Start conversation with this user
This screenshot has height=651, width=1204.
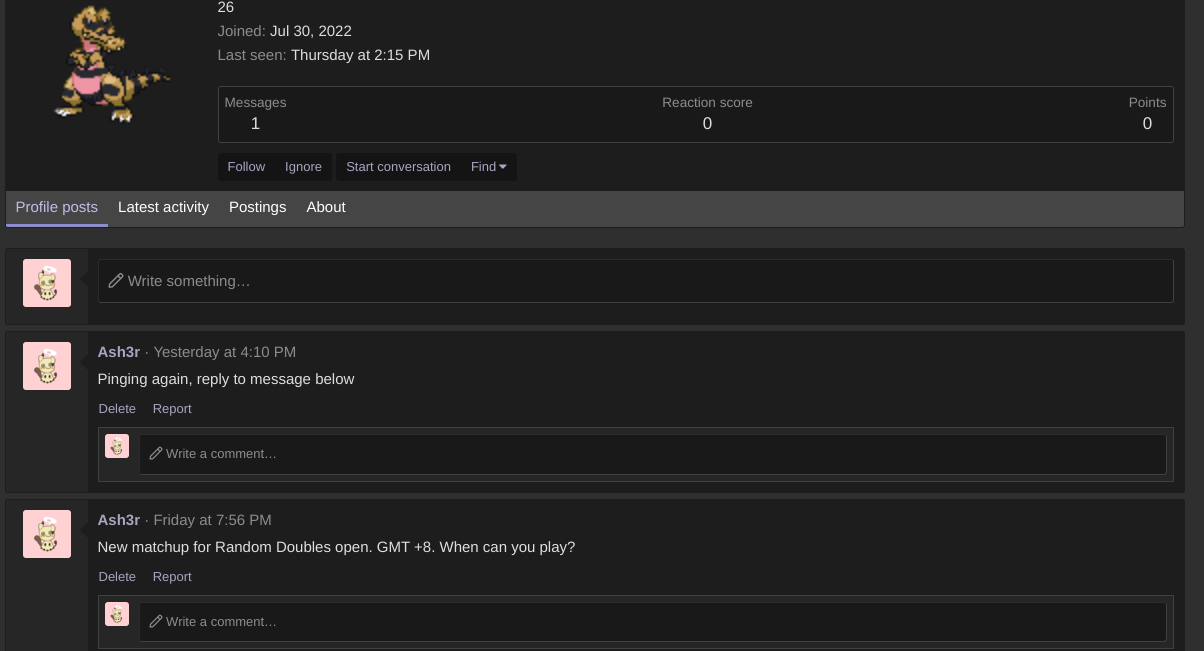click(x=398, y=167)
